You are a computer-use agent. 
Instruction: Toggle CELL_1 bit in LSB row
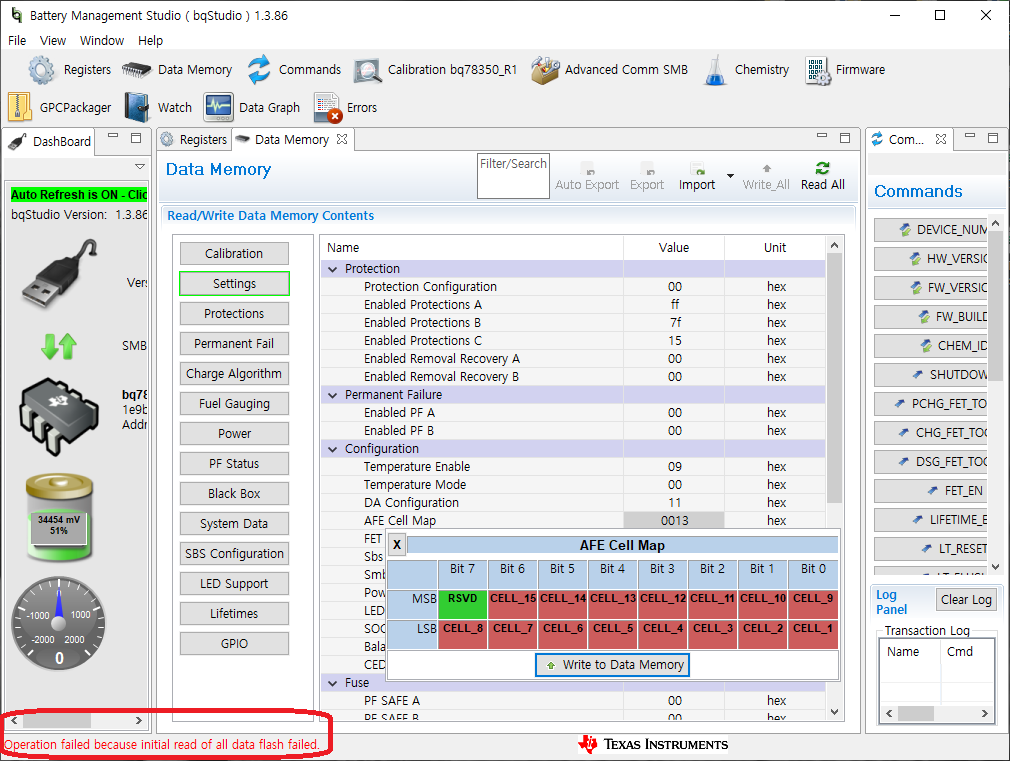tap(813, 634)
